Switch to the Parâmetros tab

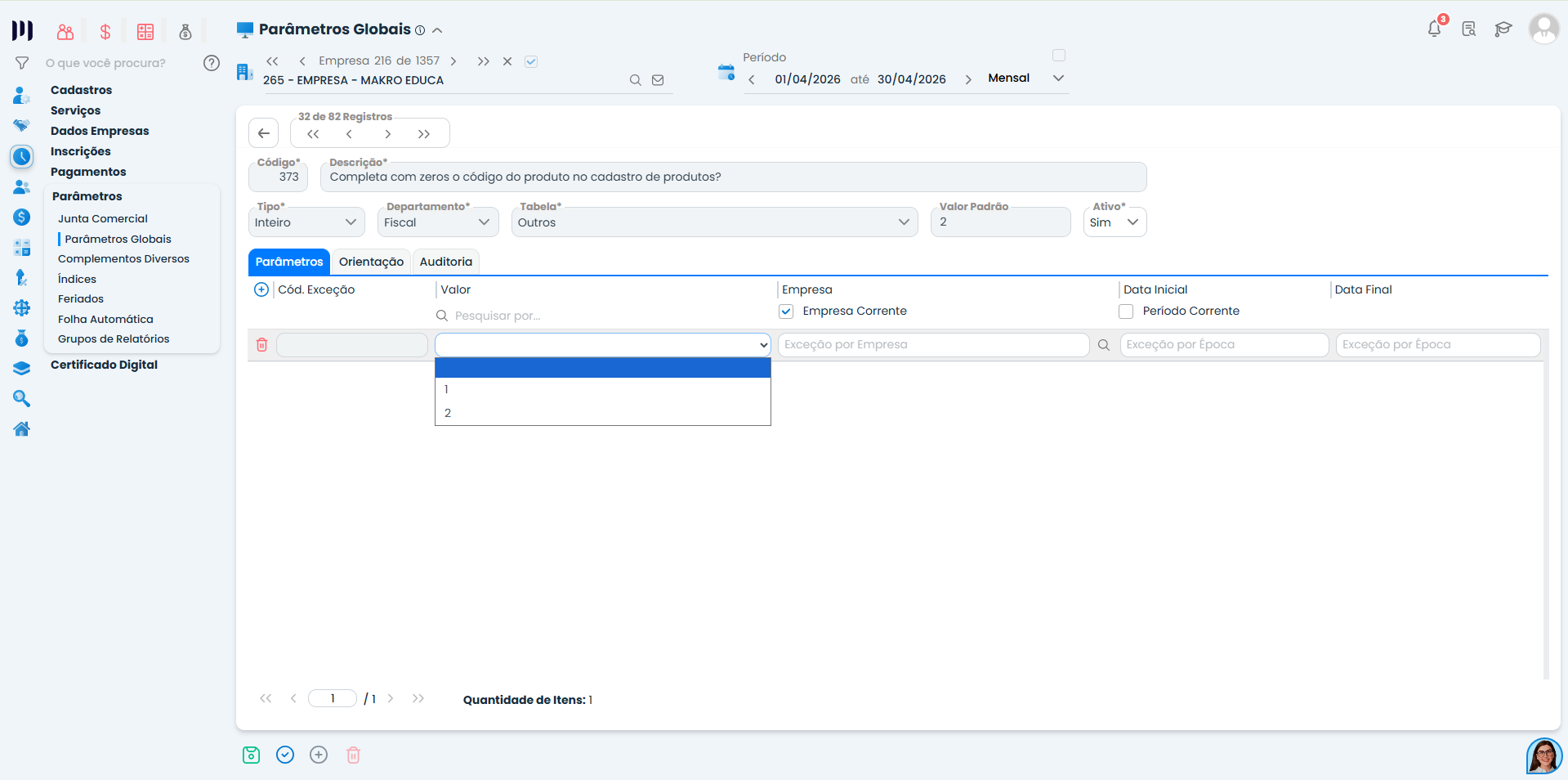[289, 262]
